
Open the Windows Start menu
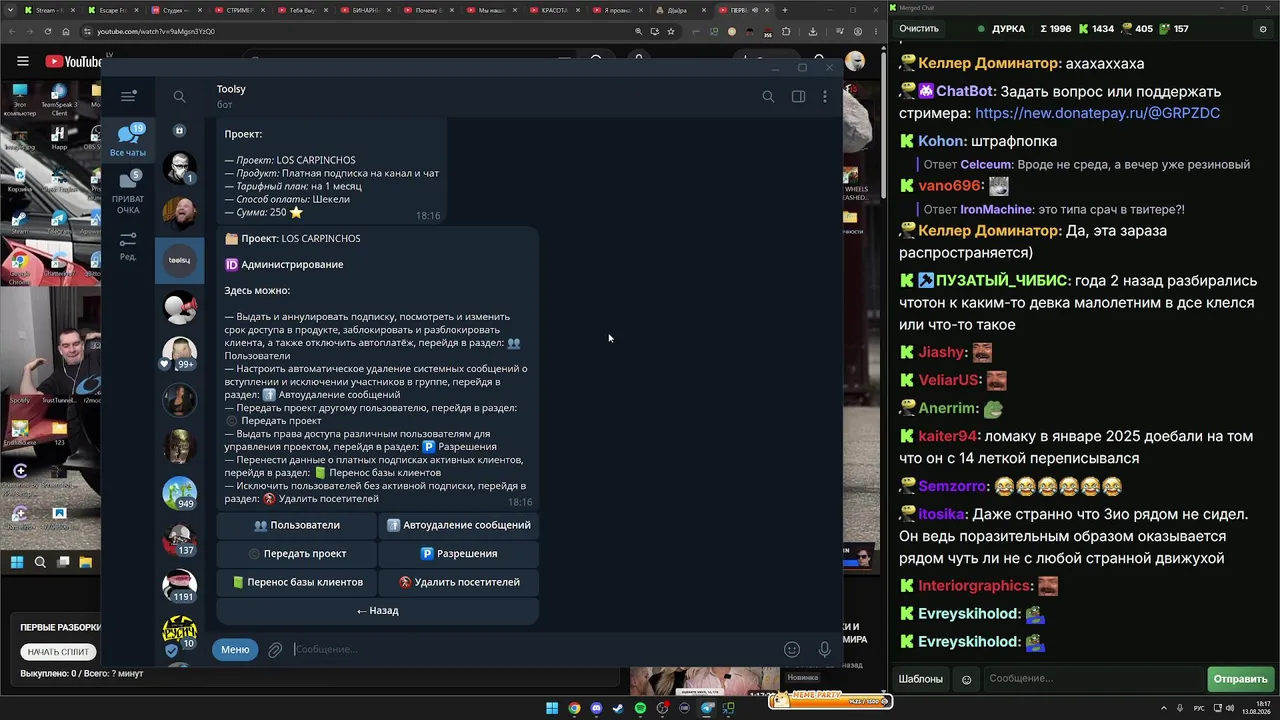pyautogui.click(x=551, y=709)
